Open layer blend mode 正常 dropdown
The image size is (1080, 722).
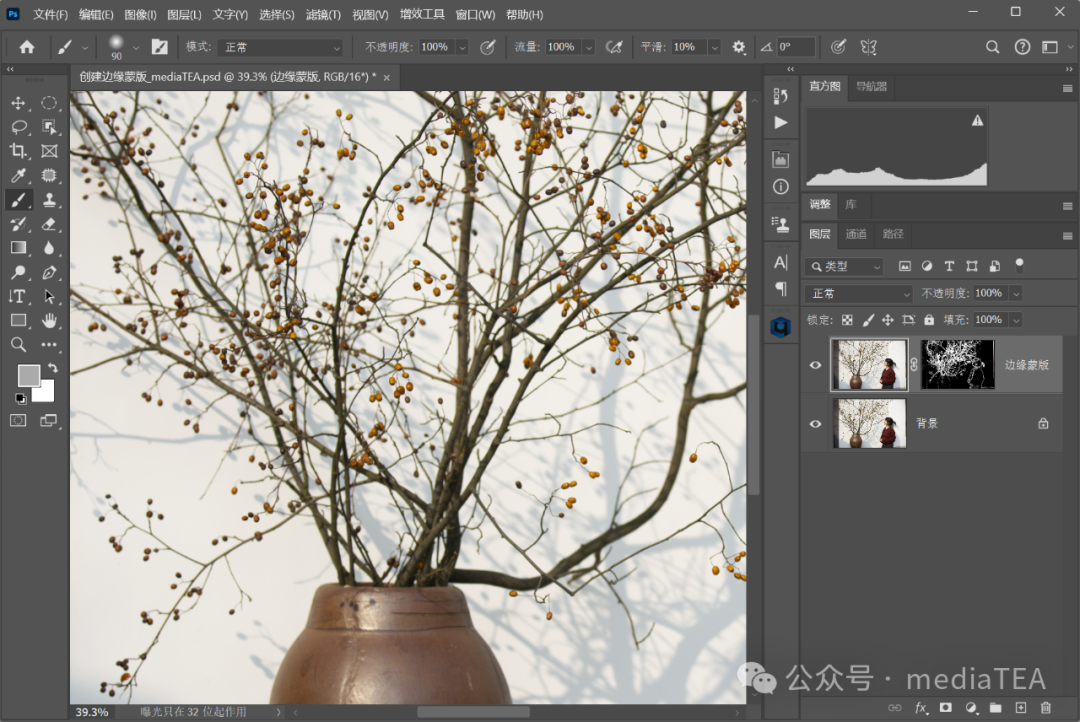[859, 293]
